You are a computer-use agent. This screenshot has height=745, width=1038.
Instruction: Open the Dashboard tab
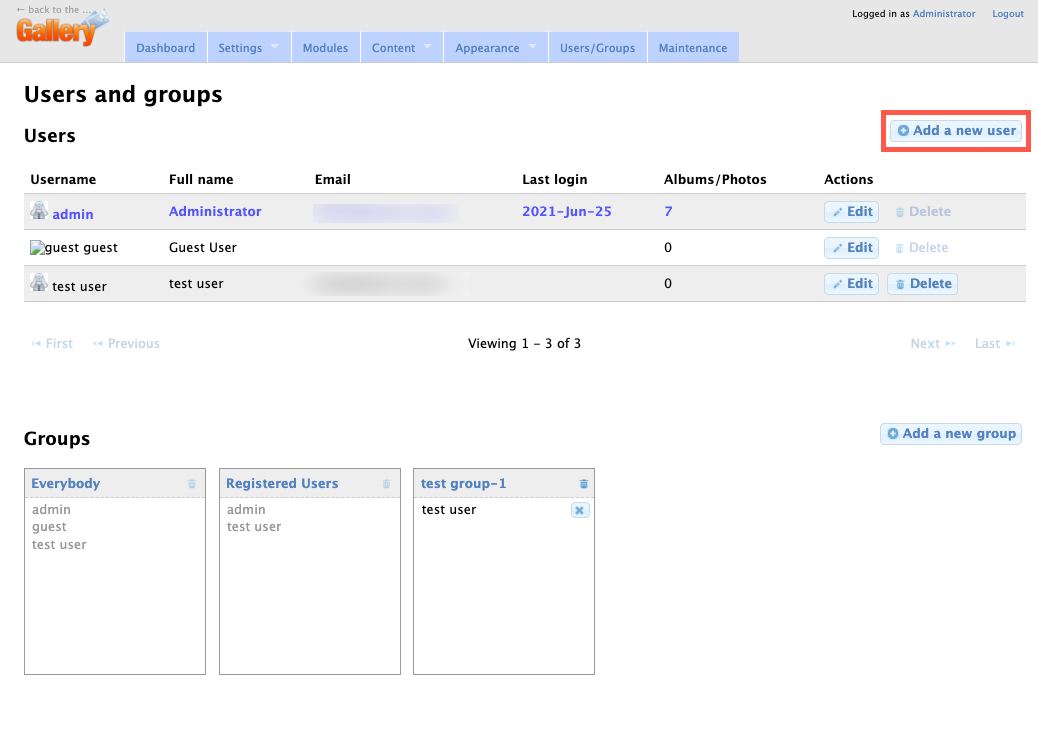point(166,48)
